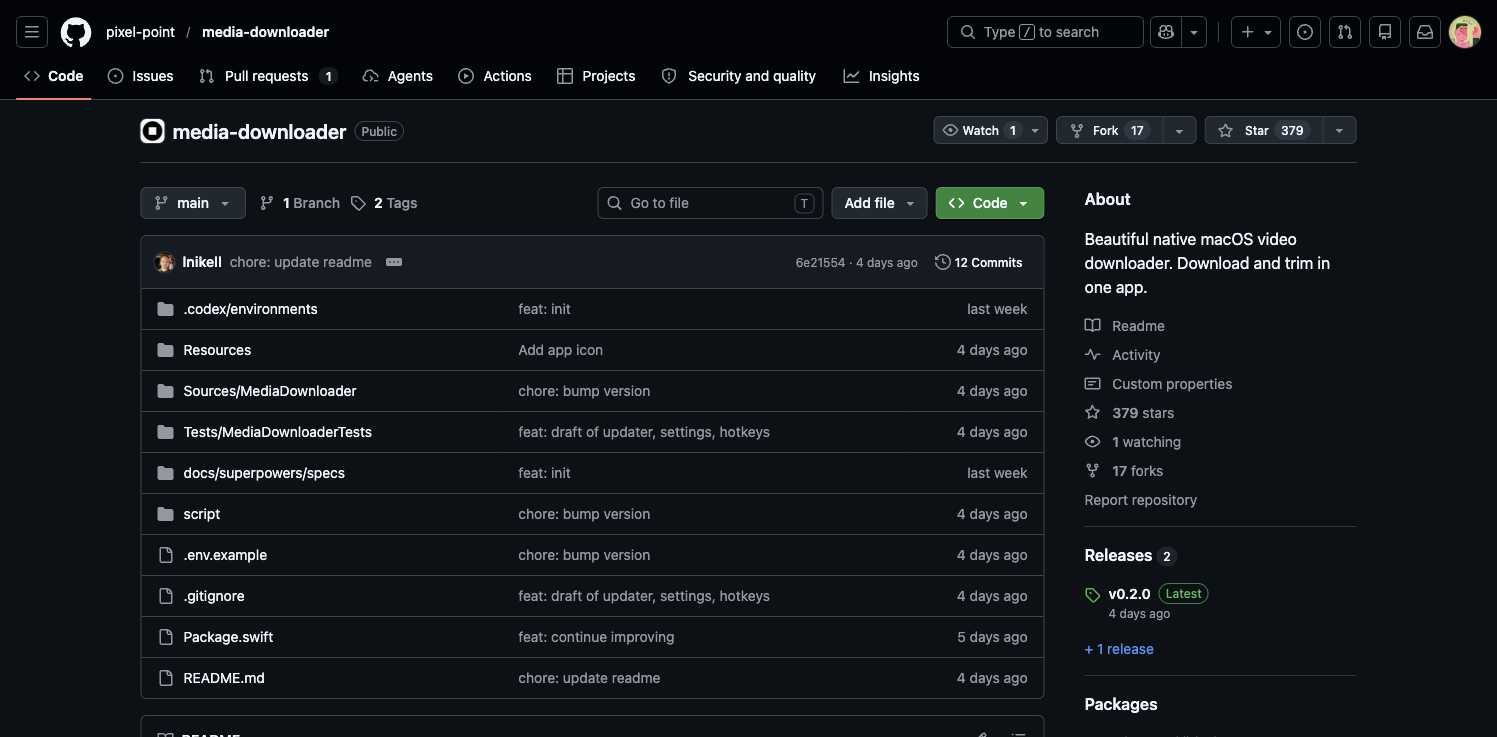
Task: Expand the Fork options arrow
Action: 1180,131
